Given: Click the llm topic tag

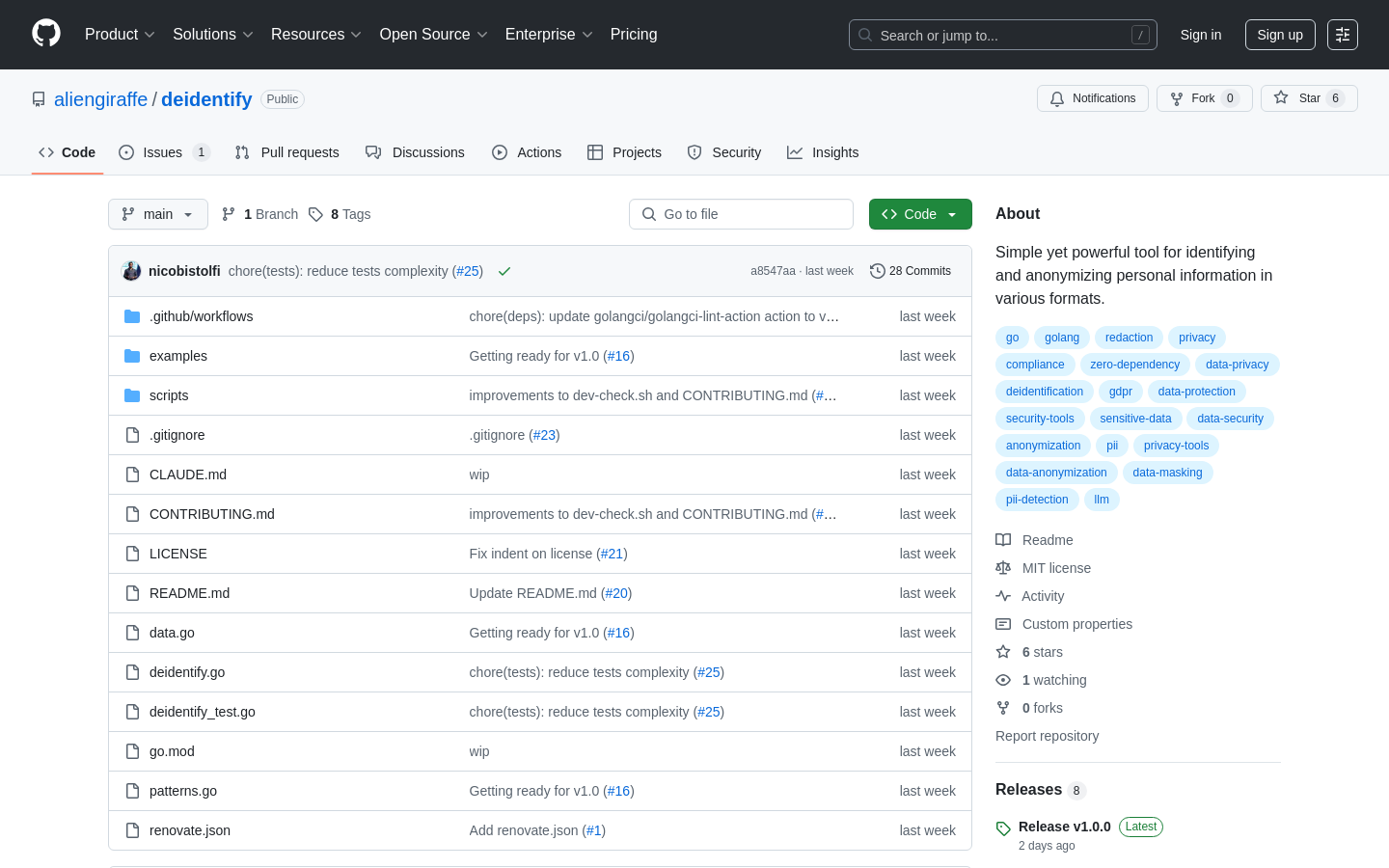Looking at the screenshot, I should coord(1102,500).
